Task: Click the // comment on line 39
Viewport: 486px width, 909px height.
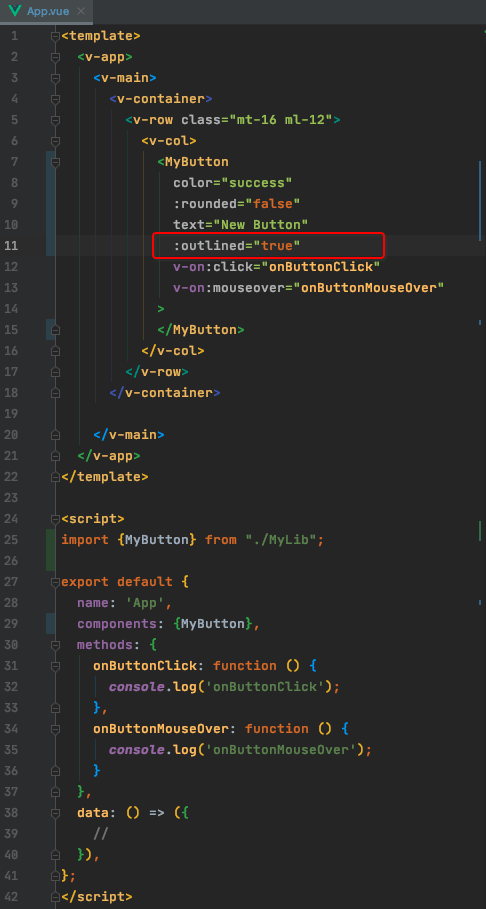Action: [101, 834]
